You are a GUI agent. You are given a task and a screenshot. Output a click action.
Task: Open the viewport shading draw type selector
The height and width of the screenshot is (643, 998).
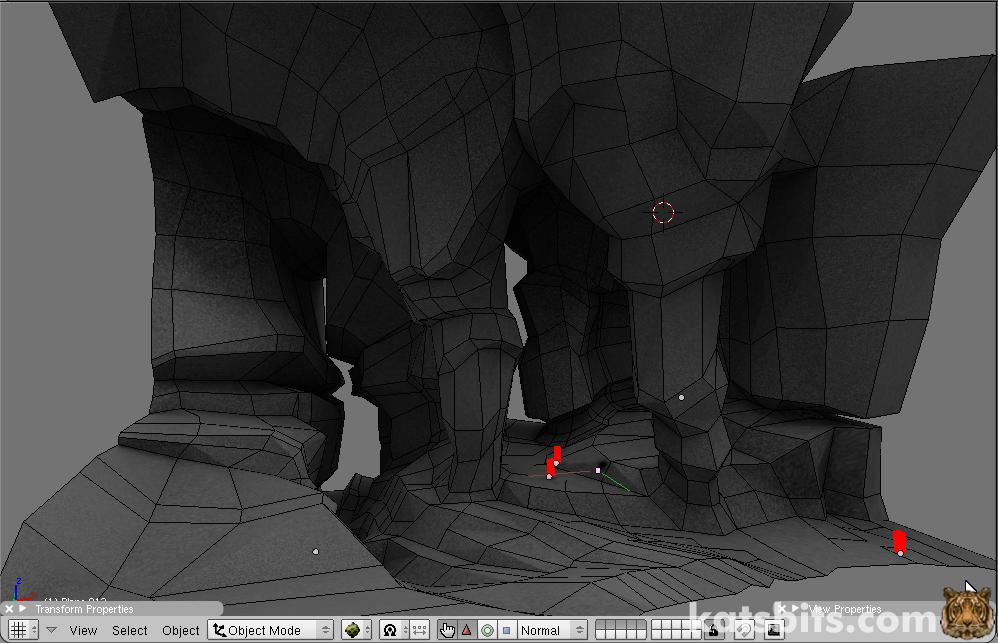356,630
